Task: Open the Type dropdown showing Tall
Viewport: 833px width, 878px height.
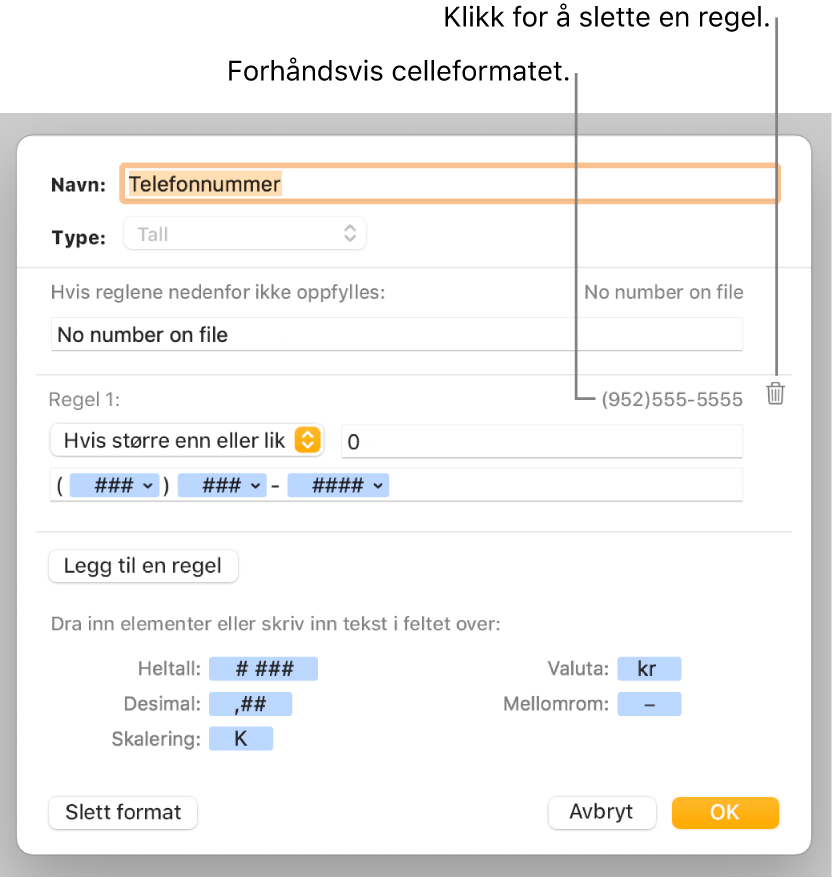Action: point(244,233)
